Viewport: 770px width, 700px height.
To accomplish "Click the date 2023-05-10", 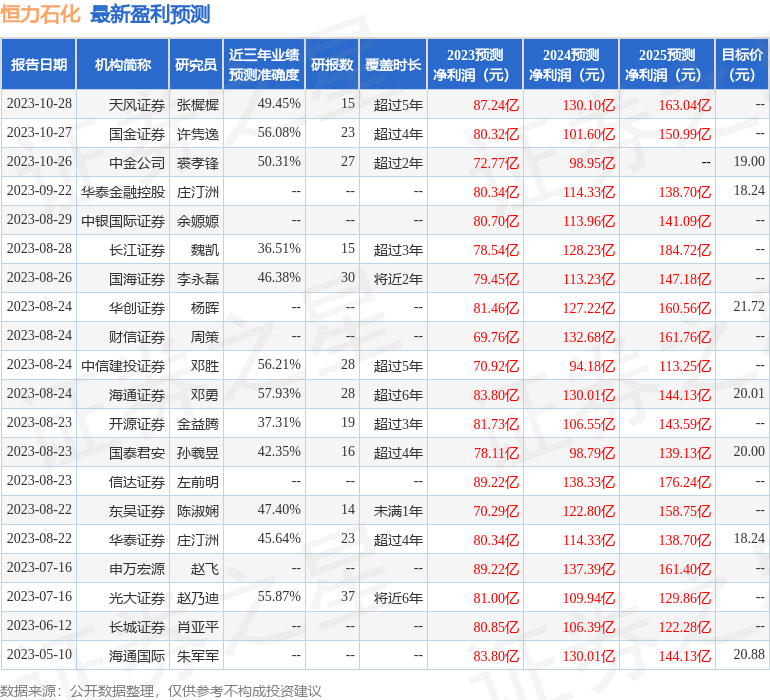I will pyautogui.click(x=39, y=654).
